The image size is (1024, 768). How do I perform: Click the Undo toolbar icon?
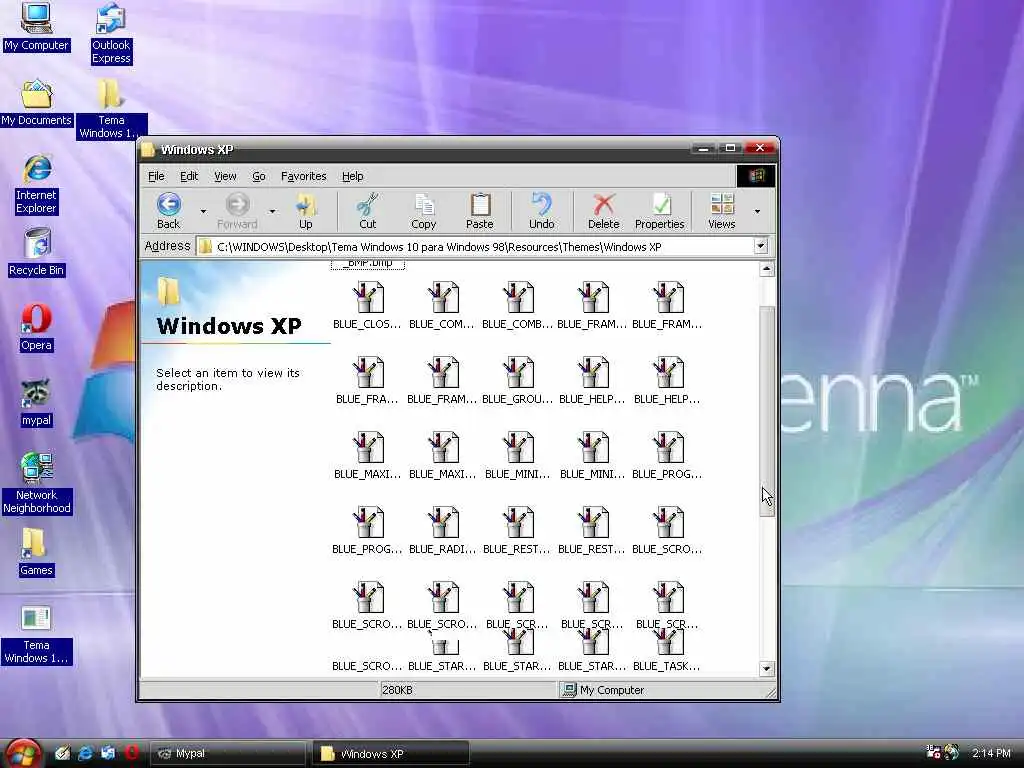[541, 210]
